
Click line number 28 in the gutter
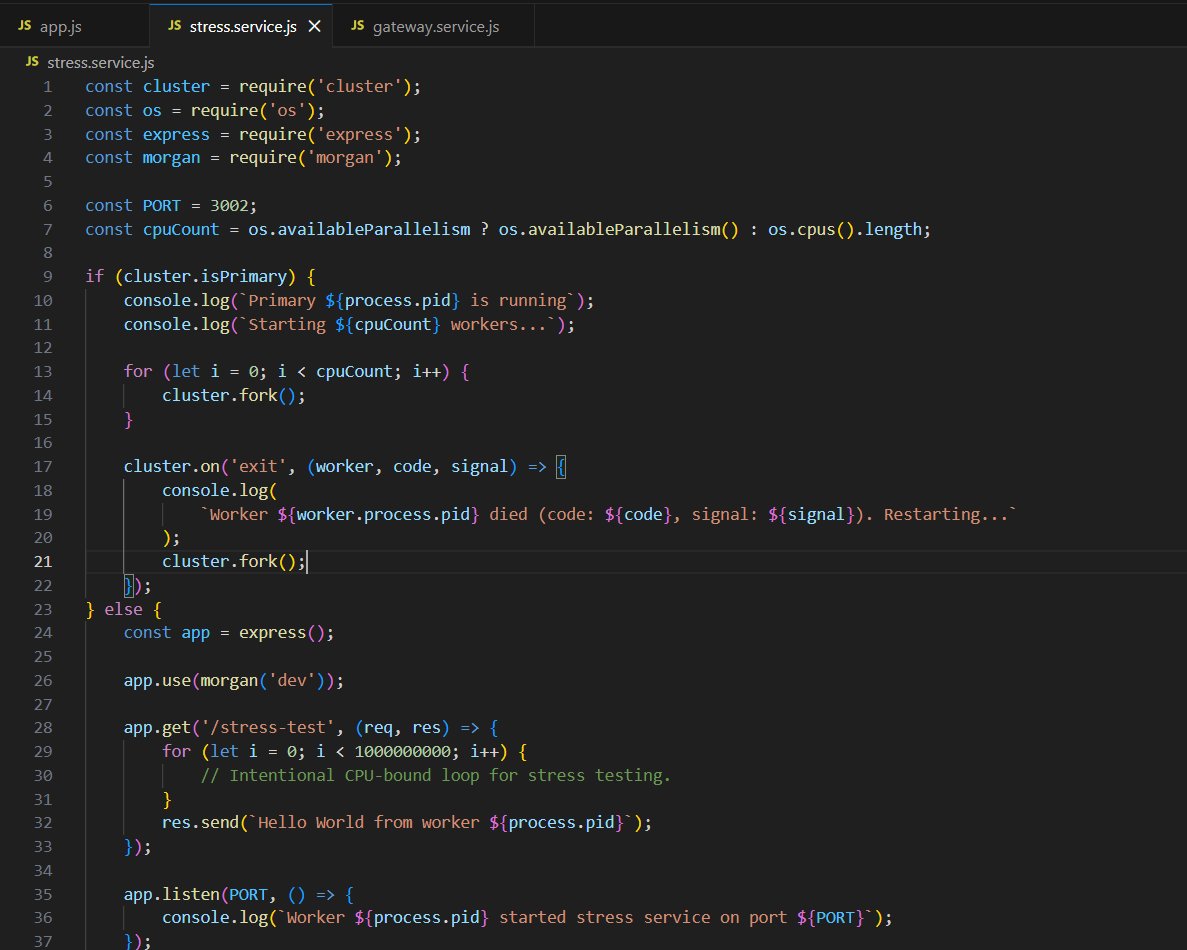[x=42, y=728]
